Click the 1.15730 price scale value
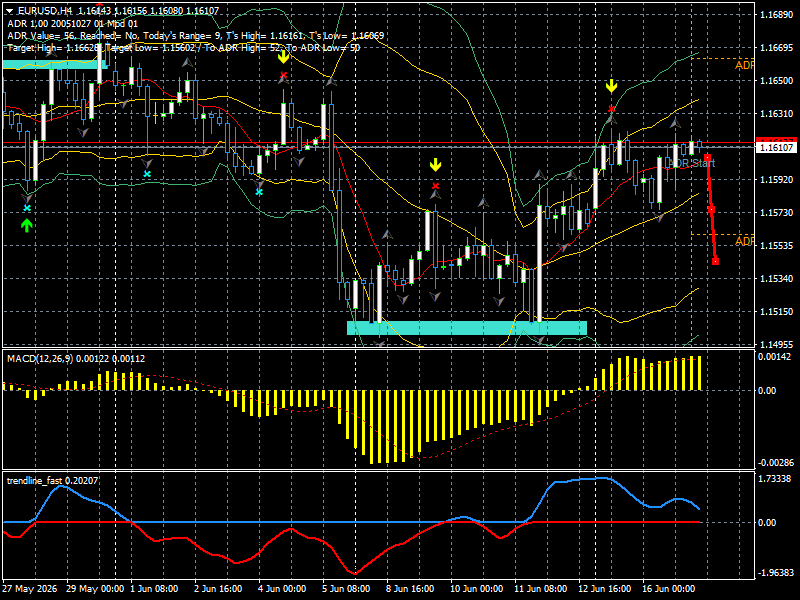Viewport: 800px width, 600px height. click(777, 213)
